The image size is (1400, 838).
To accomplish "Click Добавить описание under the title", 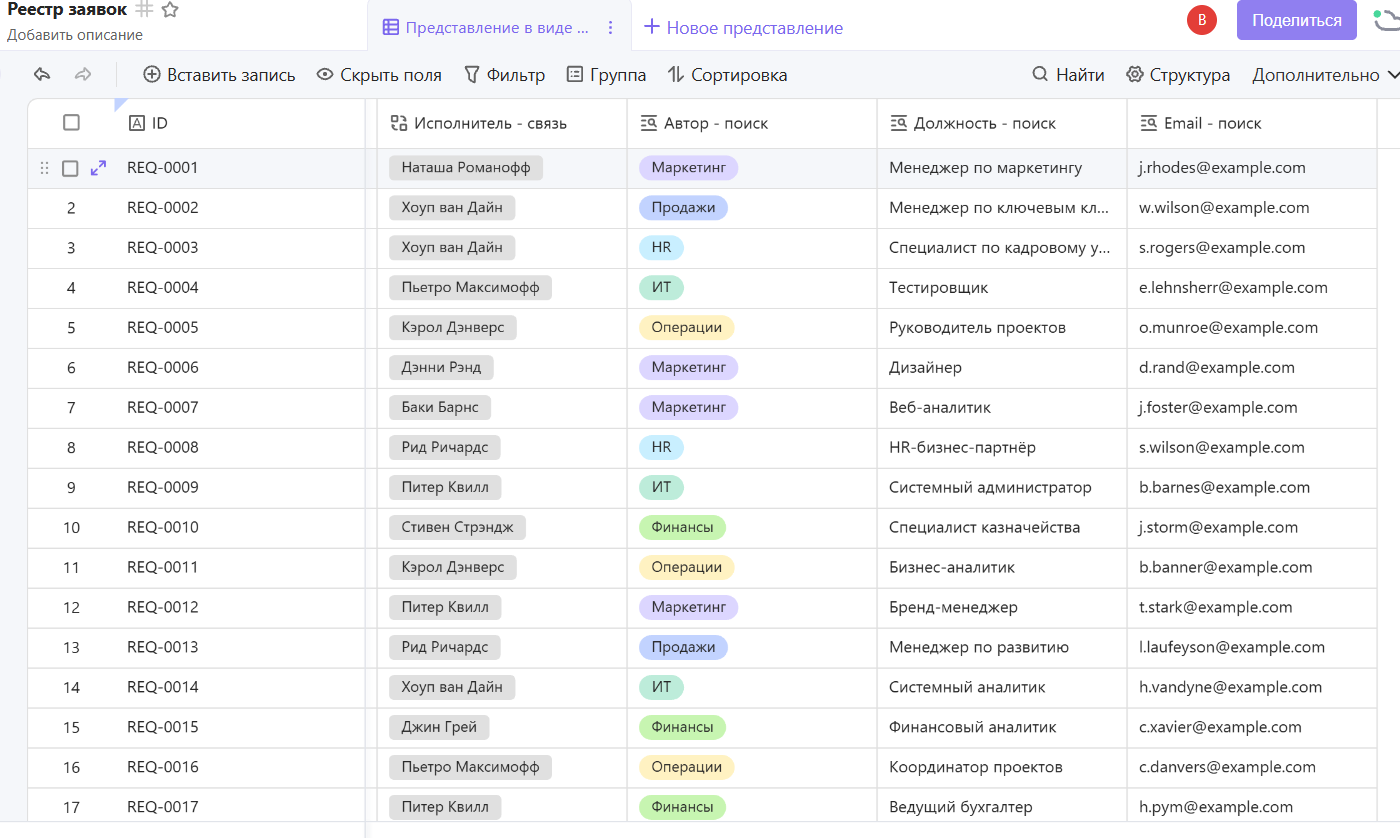I will (x=75, y=35).
